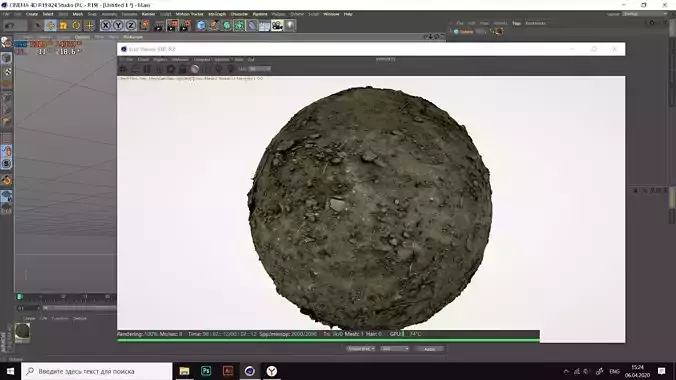Image resolution: width=676 pixels, height=380 pixels.
Task: Click Render View clapperboard icon
Action: 159,25
